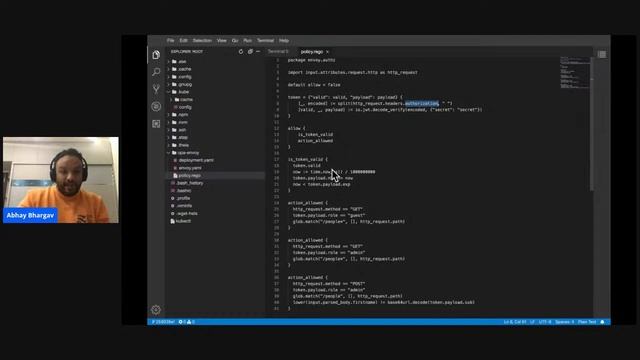Click the 'is_token_valid {' rule definition line

(307, 159)
